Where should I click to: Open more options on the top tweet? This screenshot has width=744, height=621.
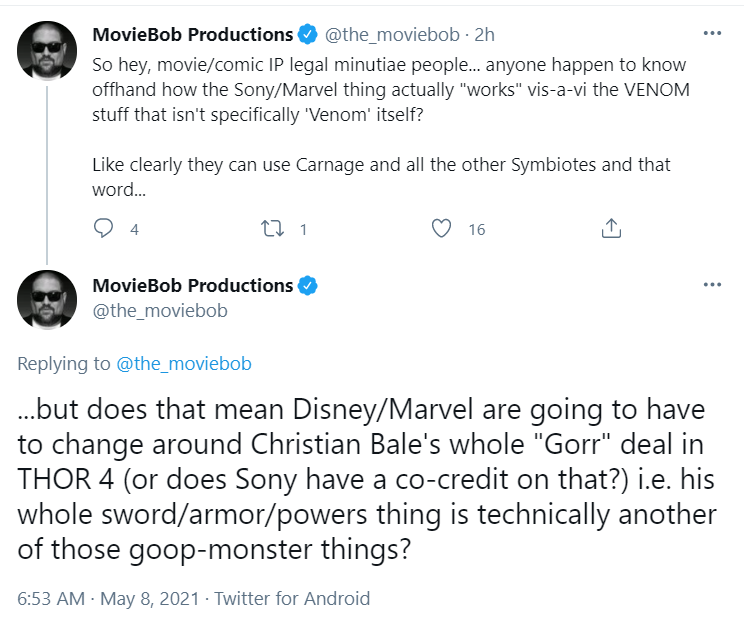[x=712, y=33]
